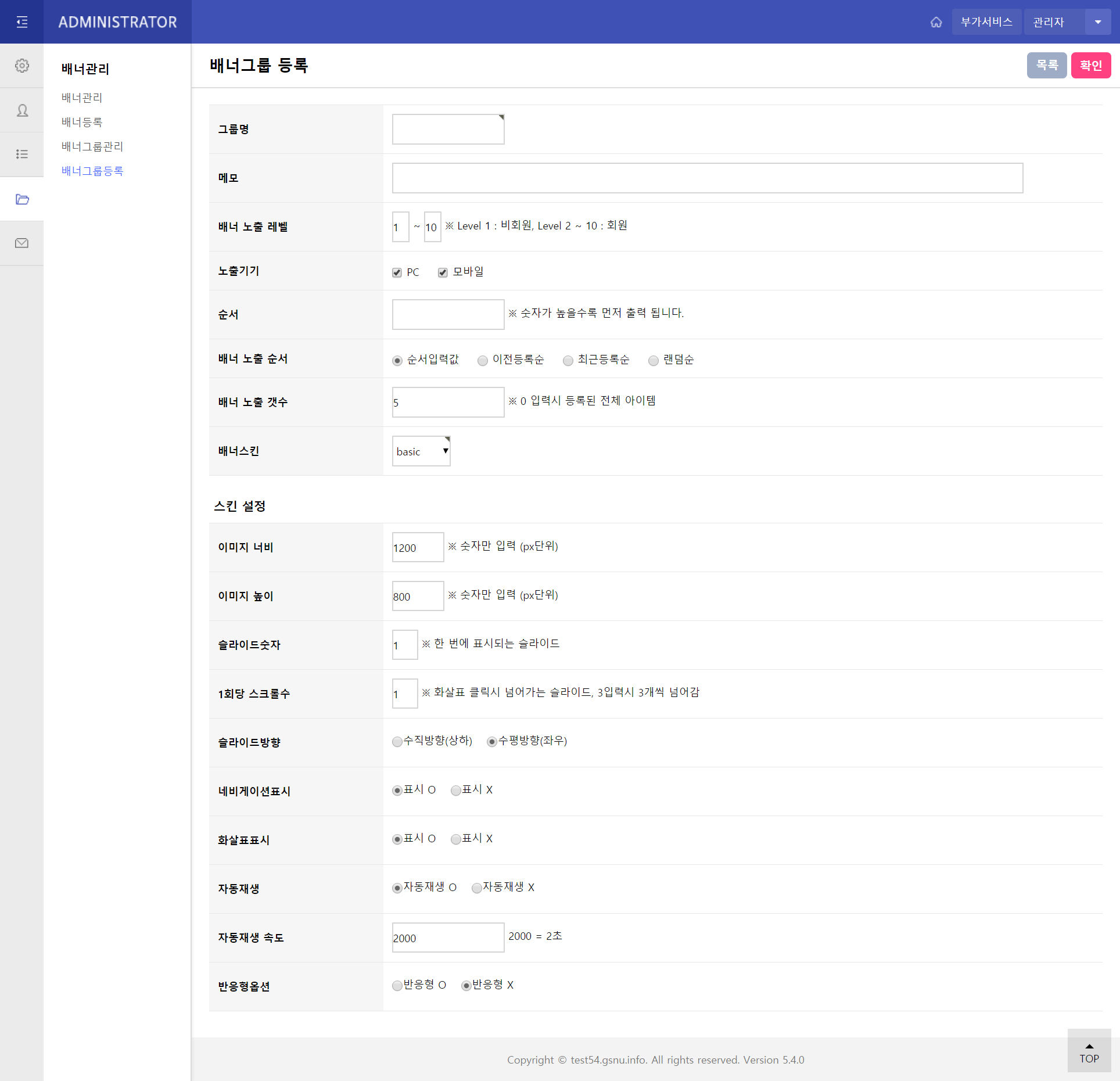This screenshot has width=1120, height=1081.
Task: Select the 랜덤순 radio option
Action: click(654, 361)
